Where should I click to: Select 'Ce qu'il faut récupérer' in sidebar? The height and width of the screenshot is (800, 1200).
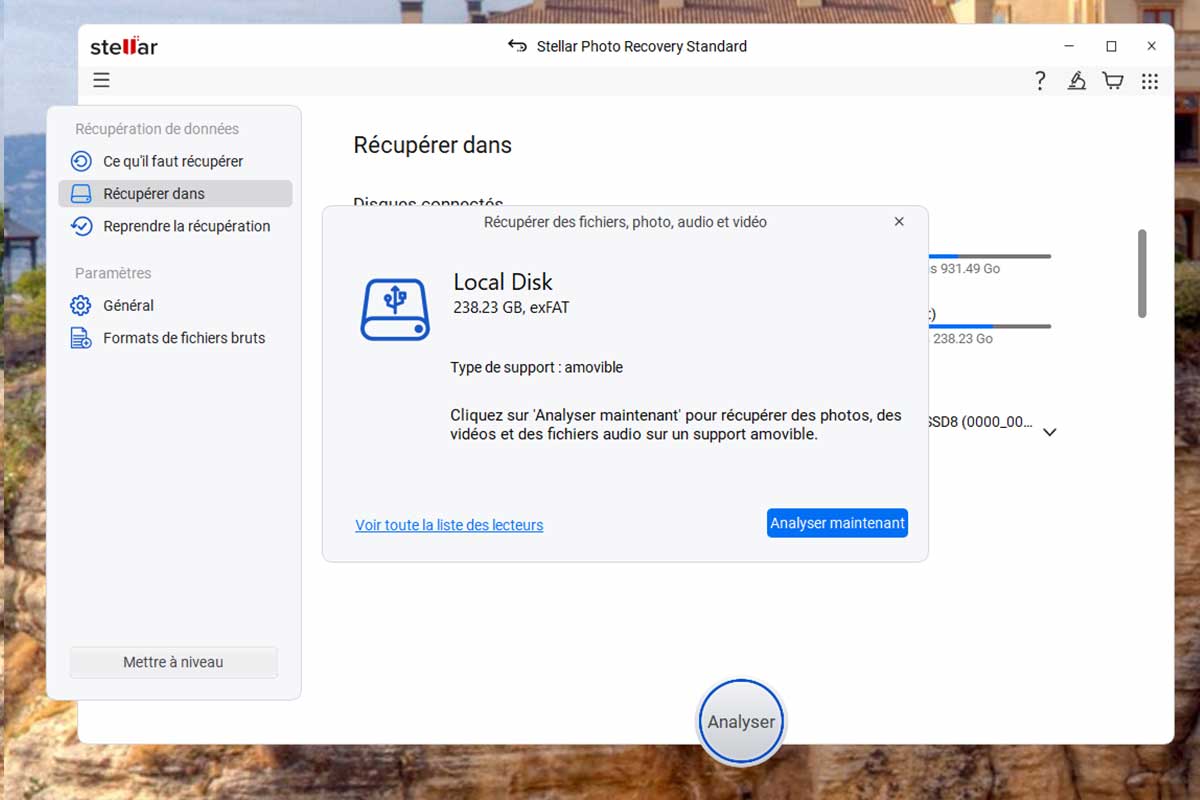point(173,161)
